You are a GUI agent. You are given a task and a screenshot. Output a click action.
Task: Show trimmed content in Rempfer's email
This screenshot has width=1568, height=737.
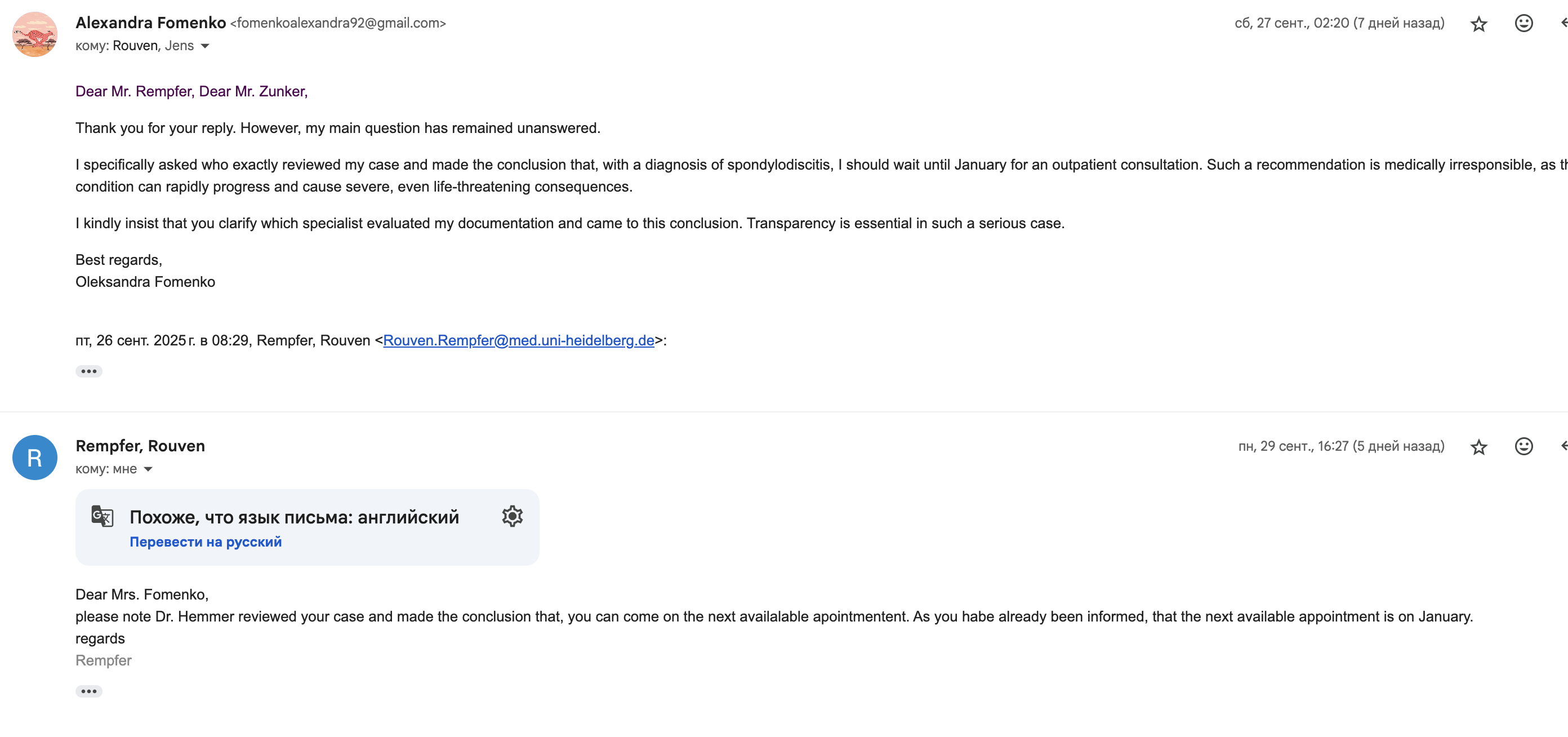point(89,691)
